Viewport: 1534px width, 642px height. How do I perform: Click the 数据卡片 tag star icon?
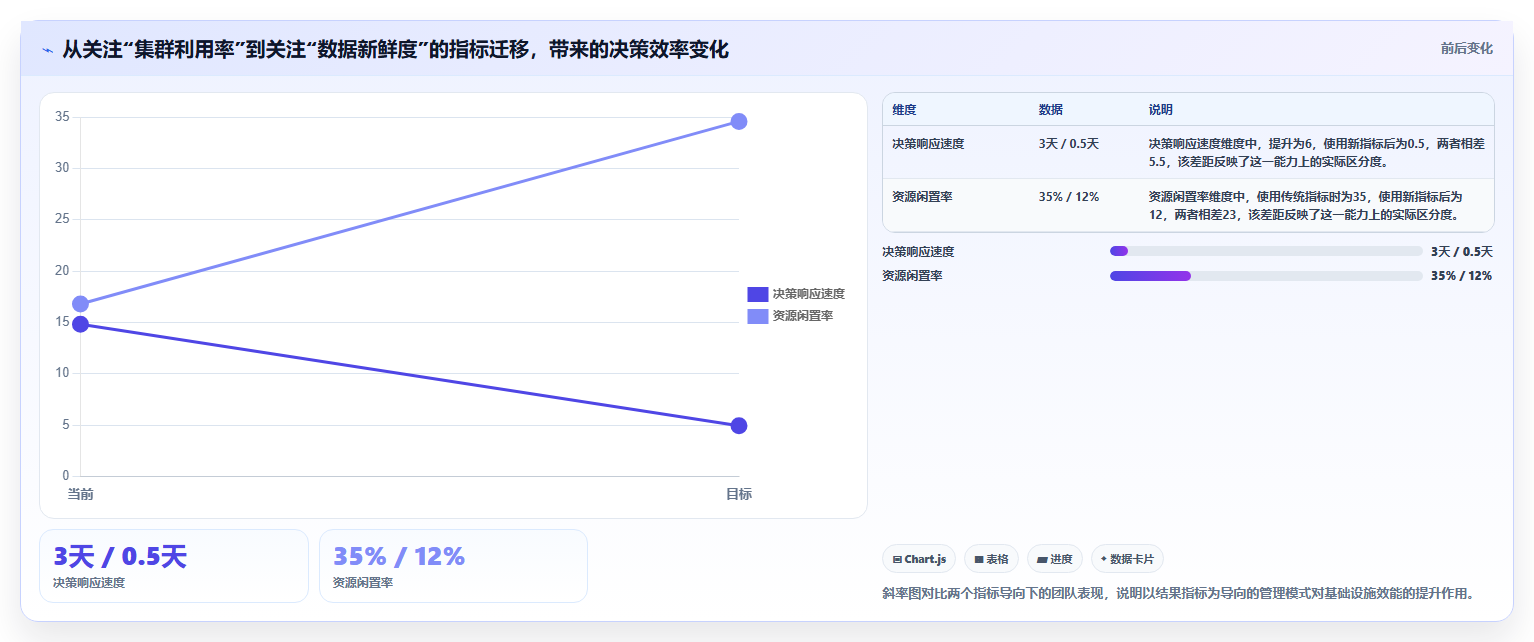(1104, 559)
